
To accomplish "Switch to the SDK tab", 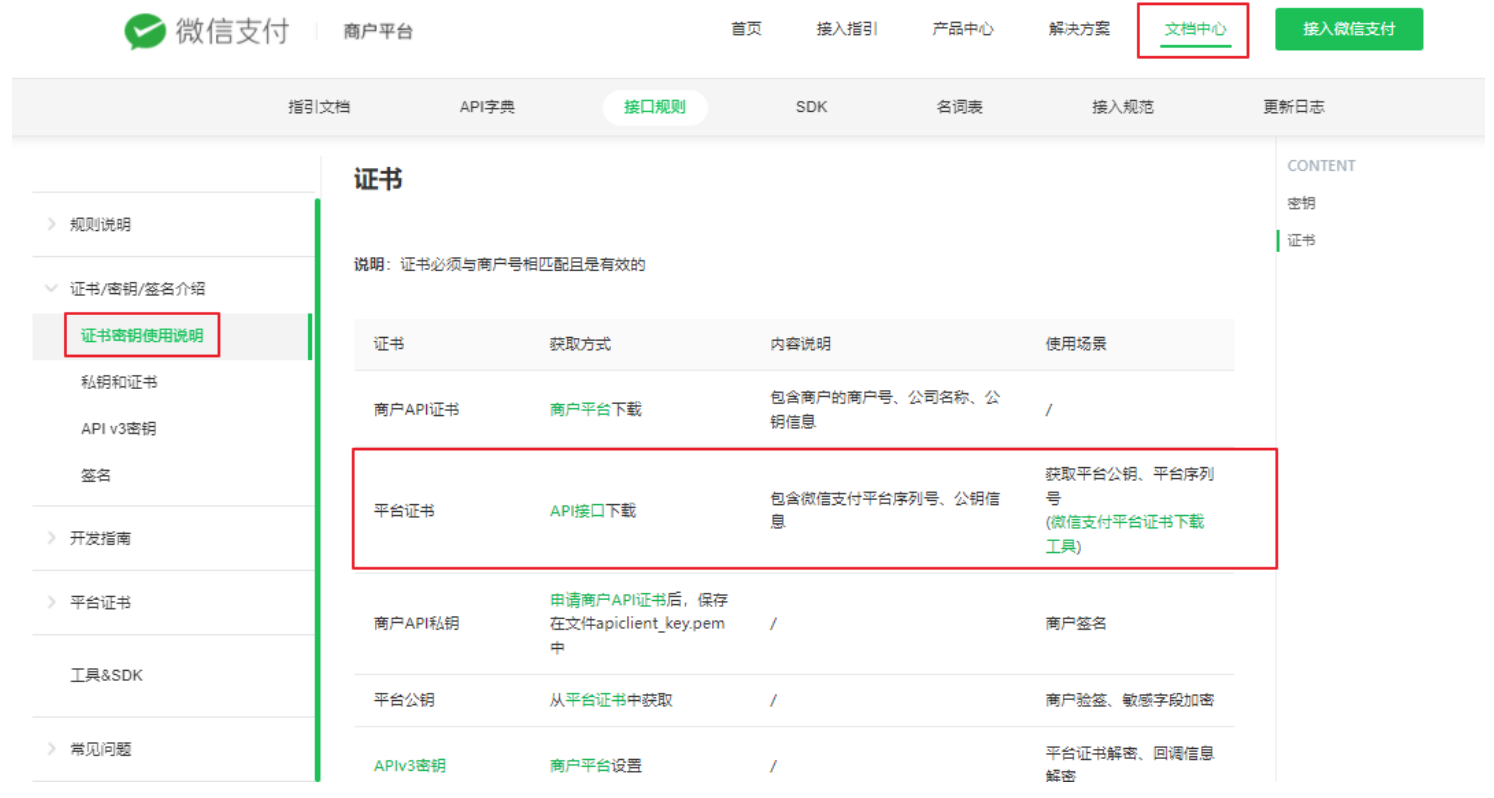I will [811, 107].
